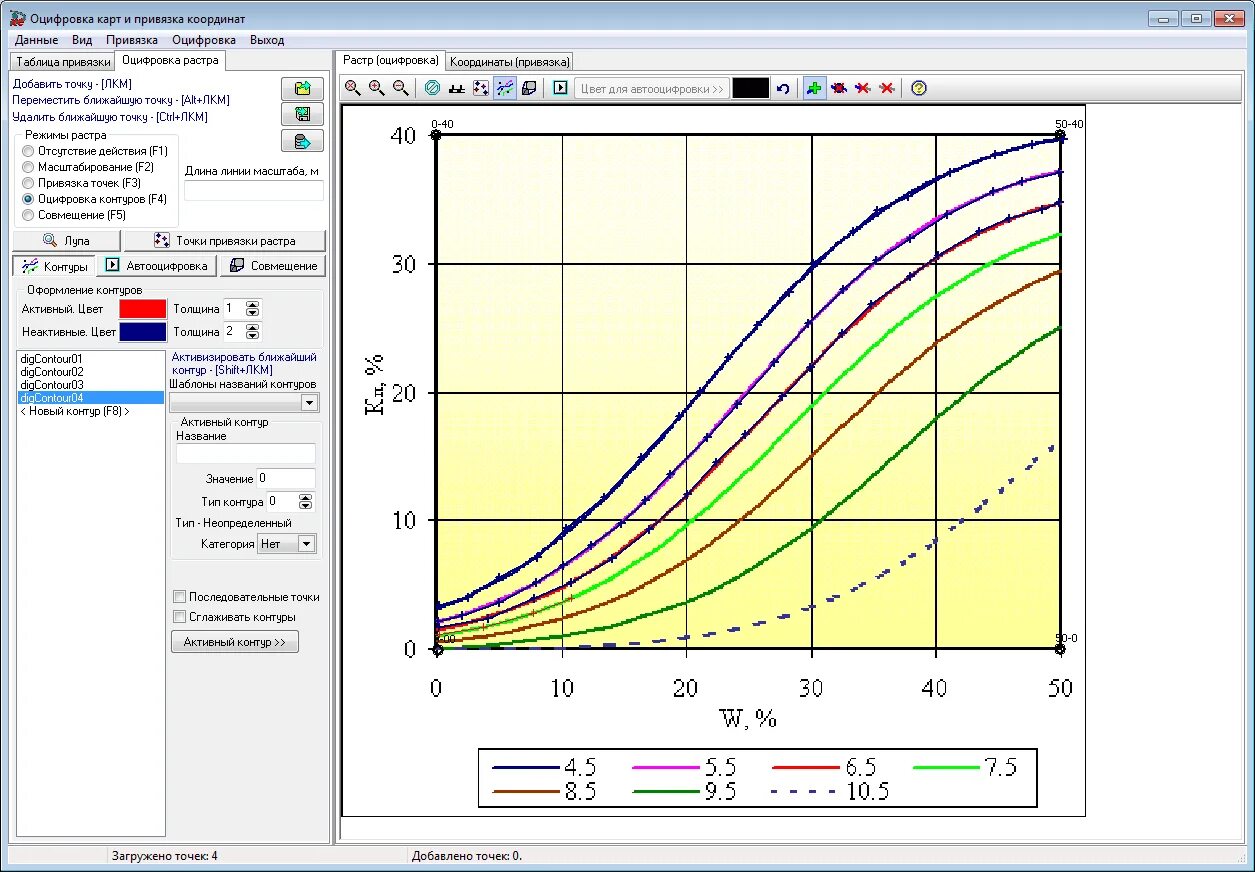
Task: Open 'Шаблоны названий контуров' dropdown
Action: pyautogui.click(x=310, y=402)
